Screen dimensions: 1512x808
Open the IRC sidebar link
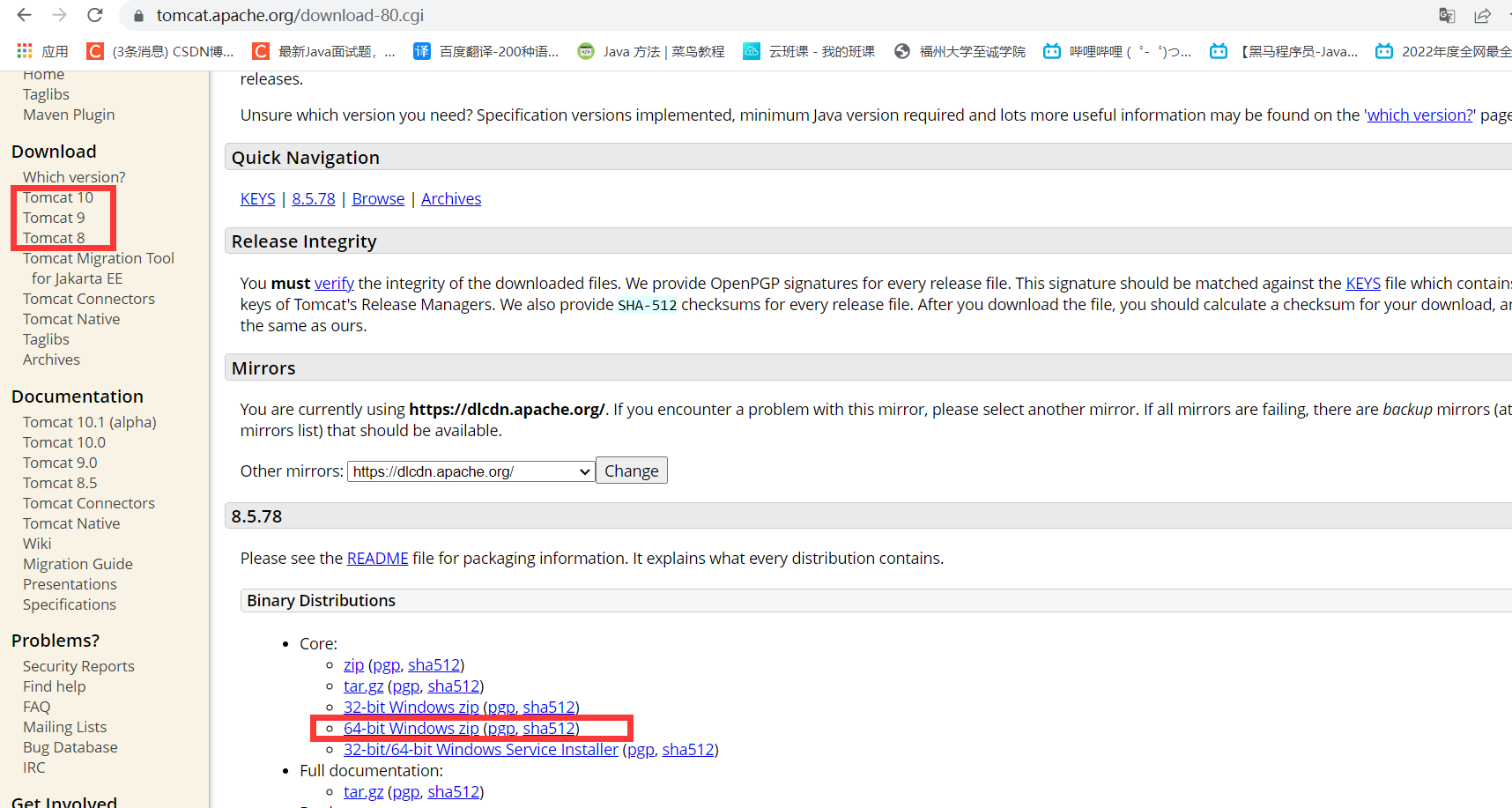[x=34, y=767]
